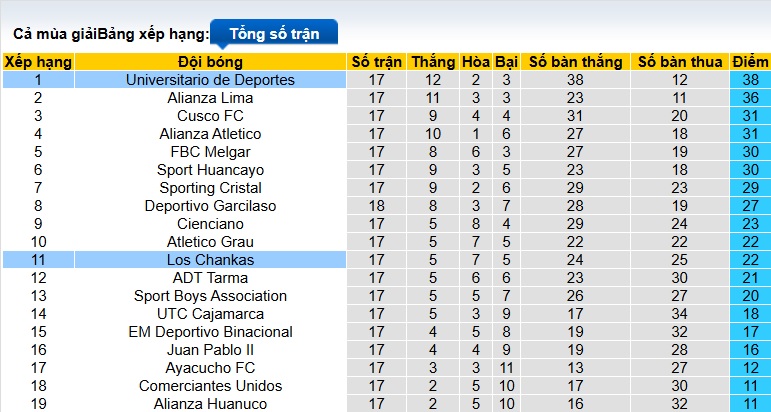Click the Số trận column header
771x412 pixels.
376,62
